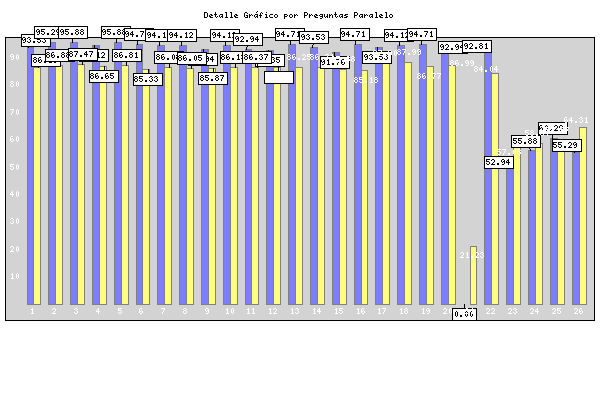Click the 86.77 value text
This screenshot has width=600, height=400.
[429, 76]
